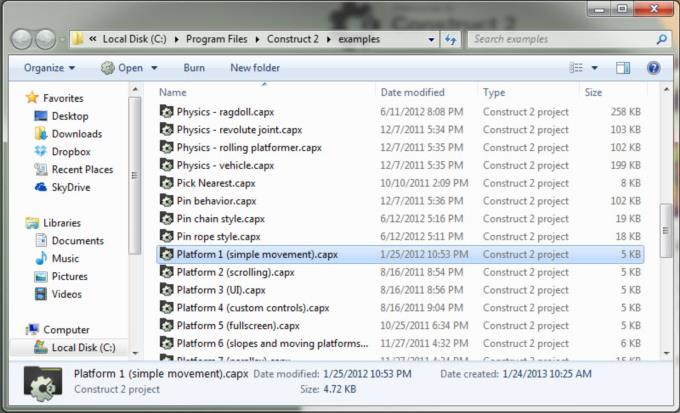
Task: Click the Dropbox icon in sidebar
Action: tap(41, 151)
